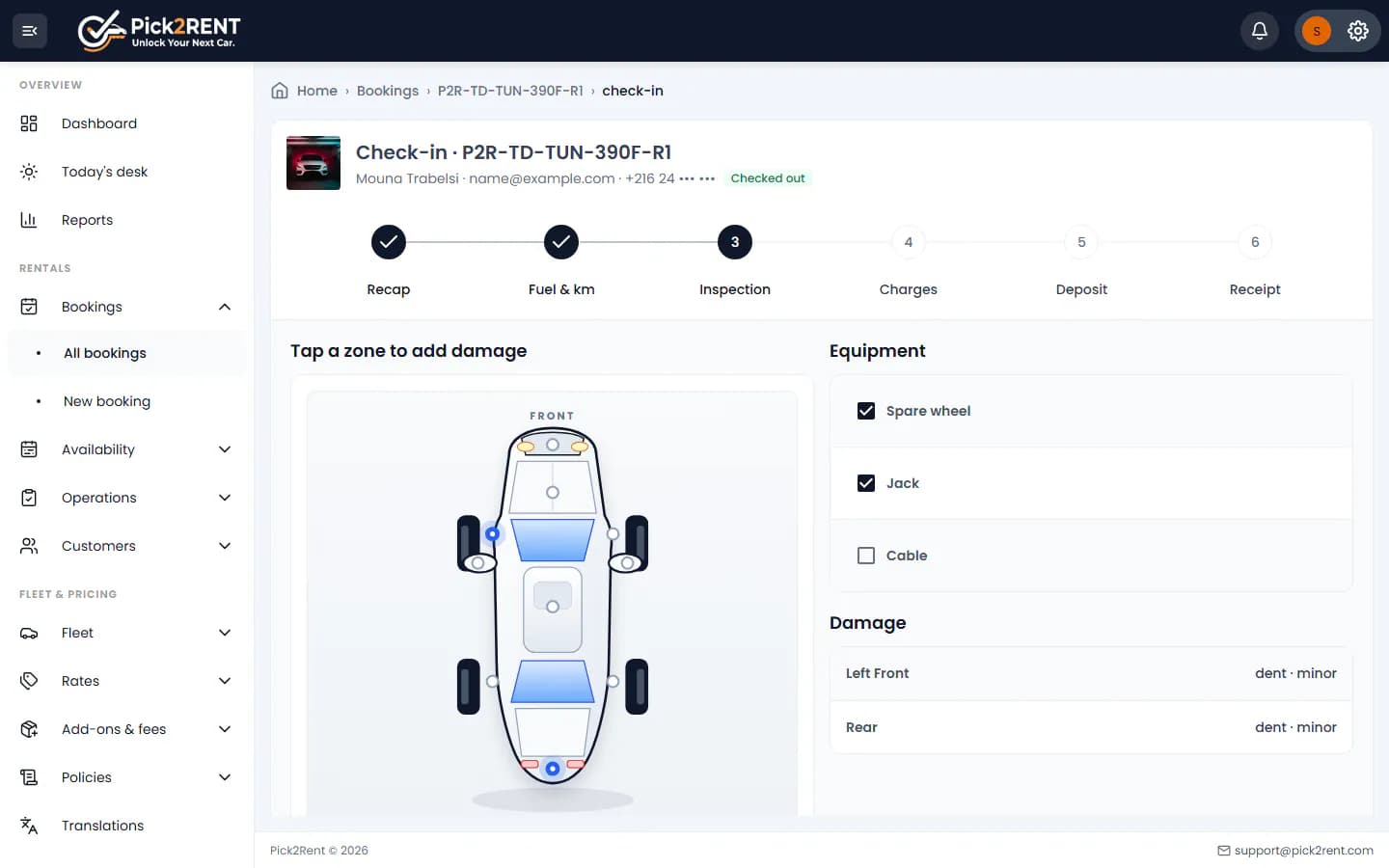This screenshot has width=1389, height=868.
Task: Uncheck the Jack checkbox
Action: [x=866, y=483]
